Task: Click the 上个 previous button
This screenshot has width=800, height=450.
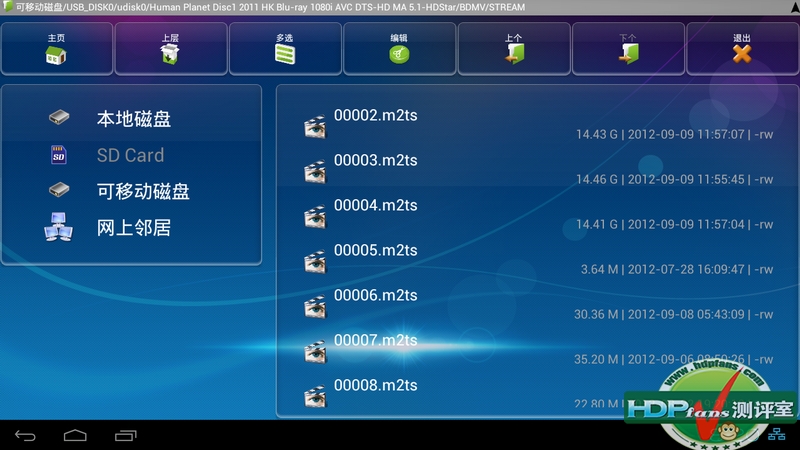Action: (x=514, y=49)
